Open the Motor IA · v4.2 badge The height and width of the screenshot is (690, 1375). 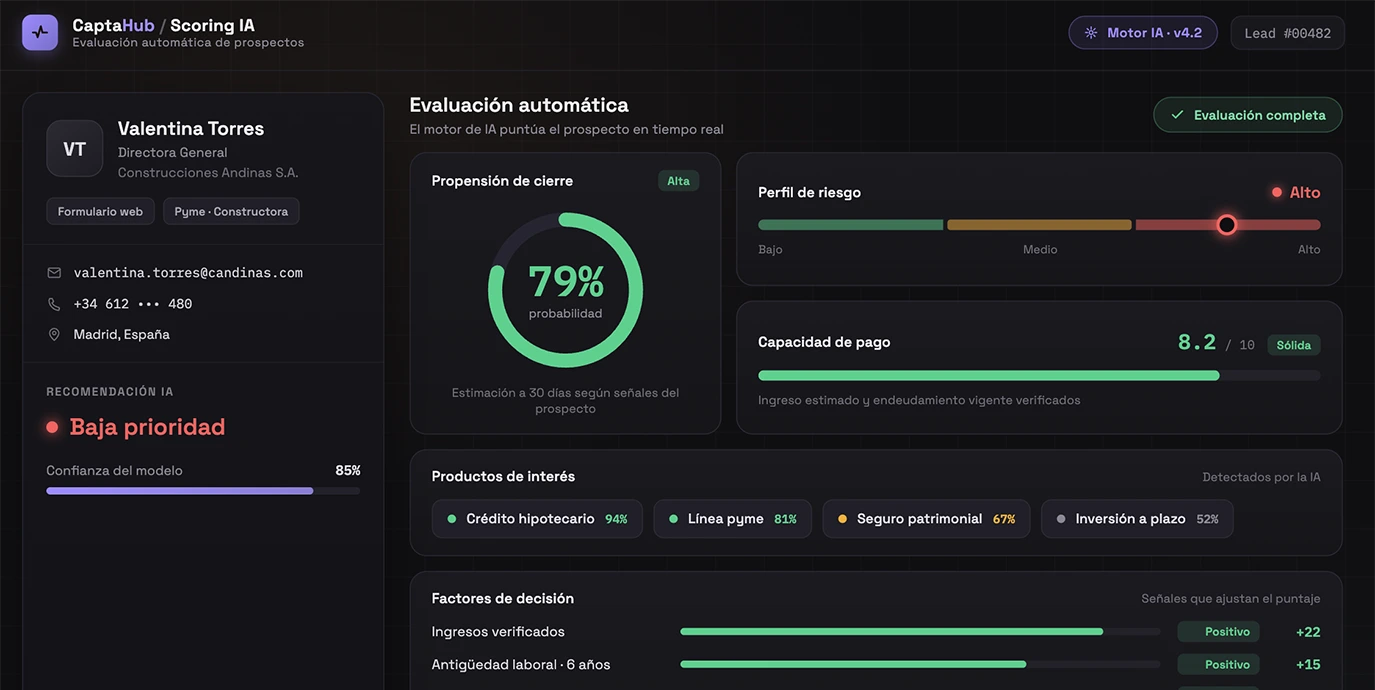click(x=1143, y=33)
